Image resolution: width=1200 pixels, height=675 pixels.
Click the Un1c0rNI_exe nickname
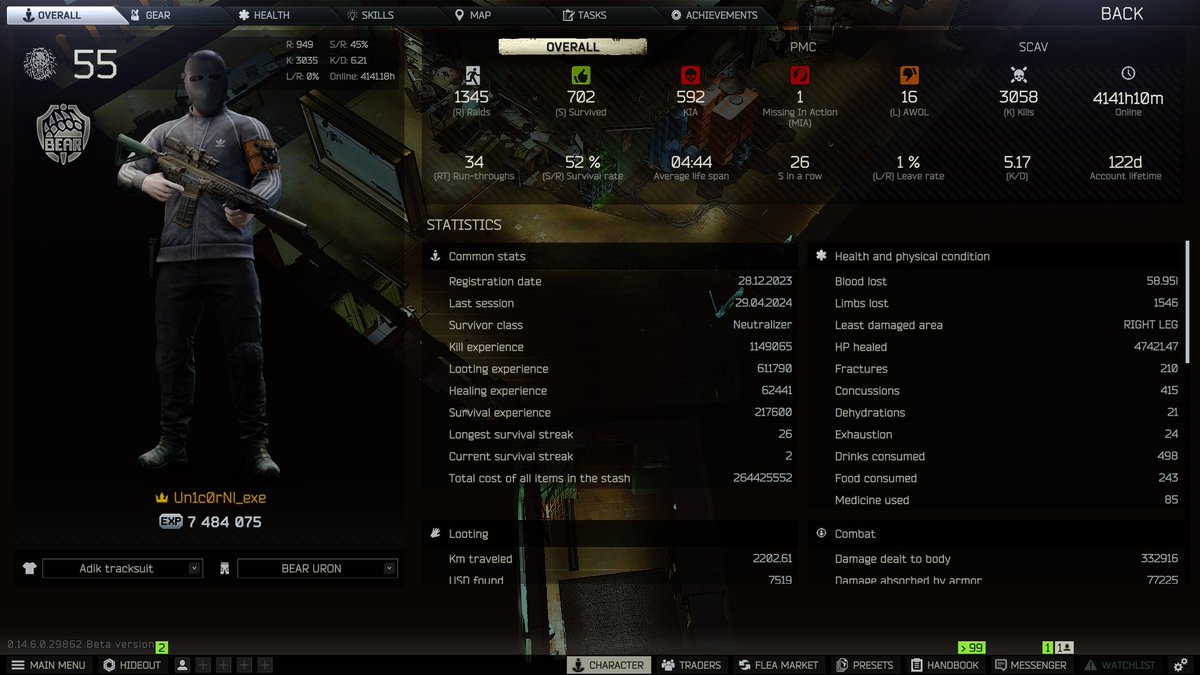tap(219, 498)
